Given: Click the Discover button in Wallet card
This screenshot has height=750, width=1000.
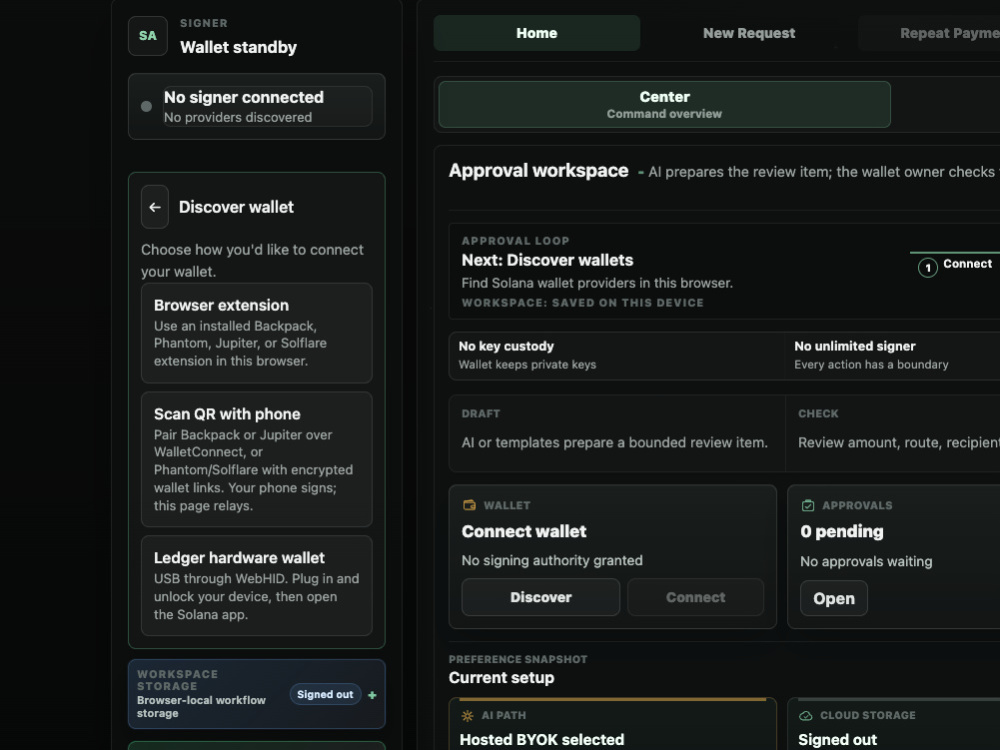Looking at the screenshot, I should point(541,597).
